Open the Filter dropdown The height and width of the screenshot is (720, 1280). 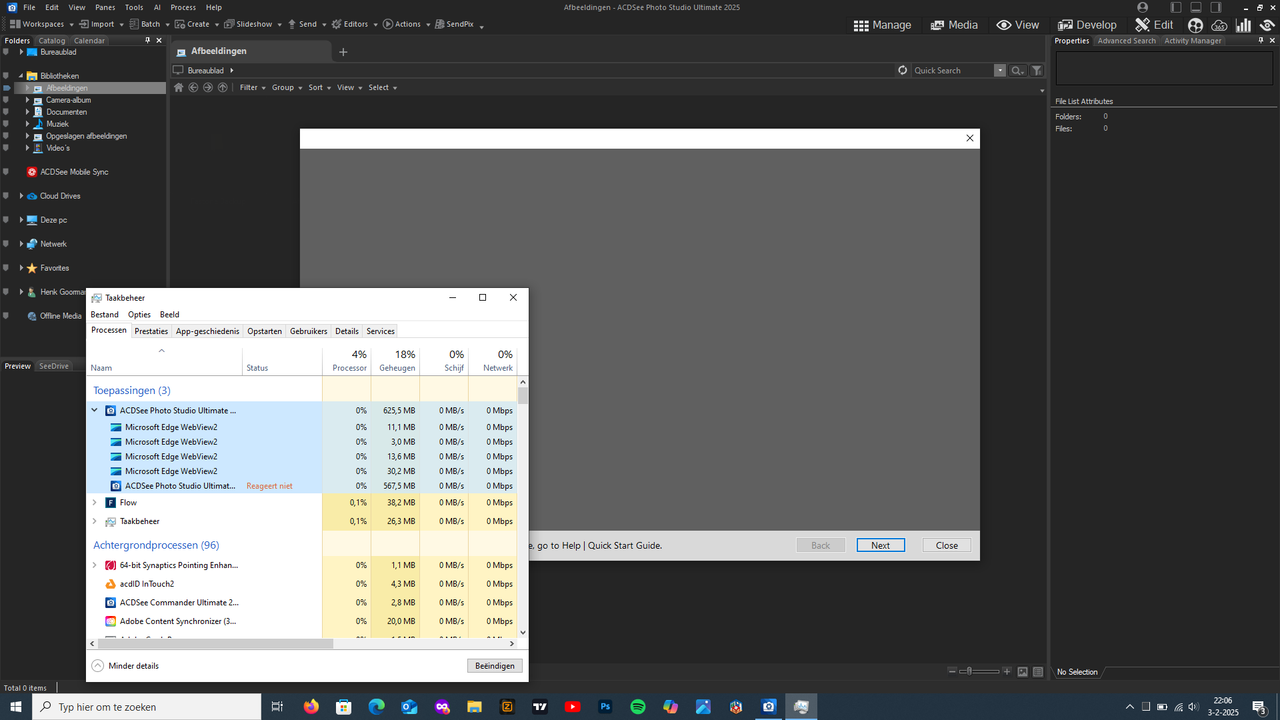[252, 87]
